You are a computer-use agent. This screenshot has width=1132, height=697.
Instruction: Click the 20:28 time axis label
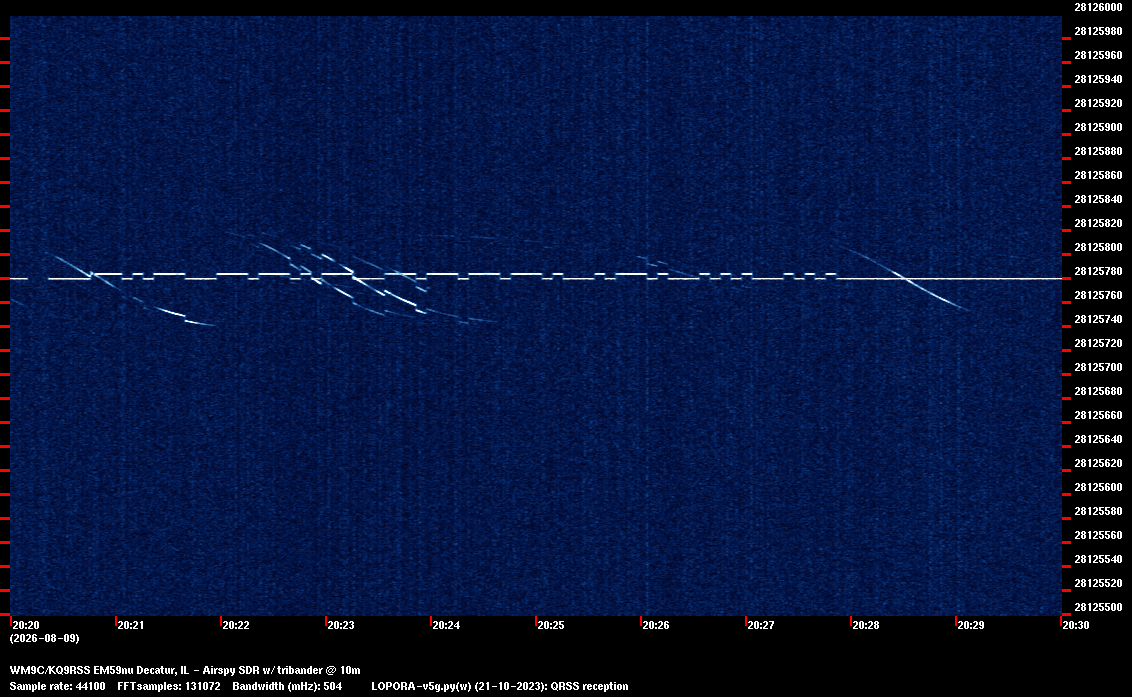point(866,625)
